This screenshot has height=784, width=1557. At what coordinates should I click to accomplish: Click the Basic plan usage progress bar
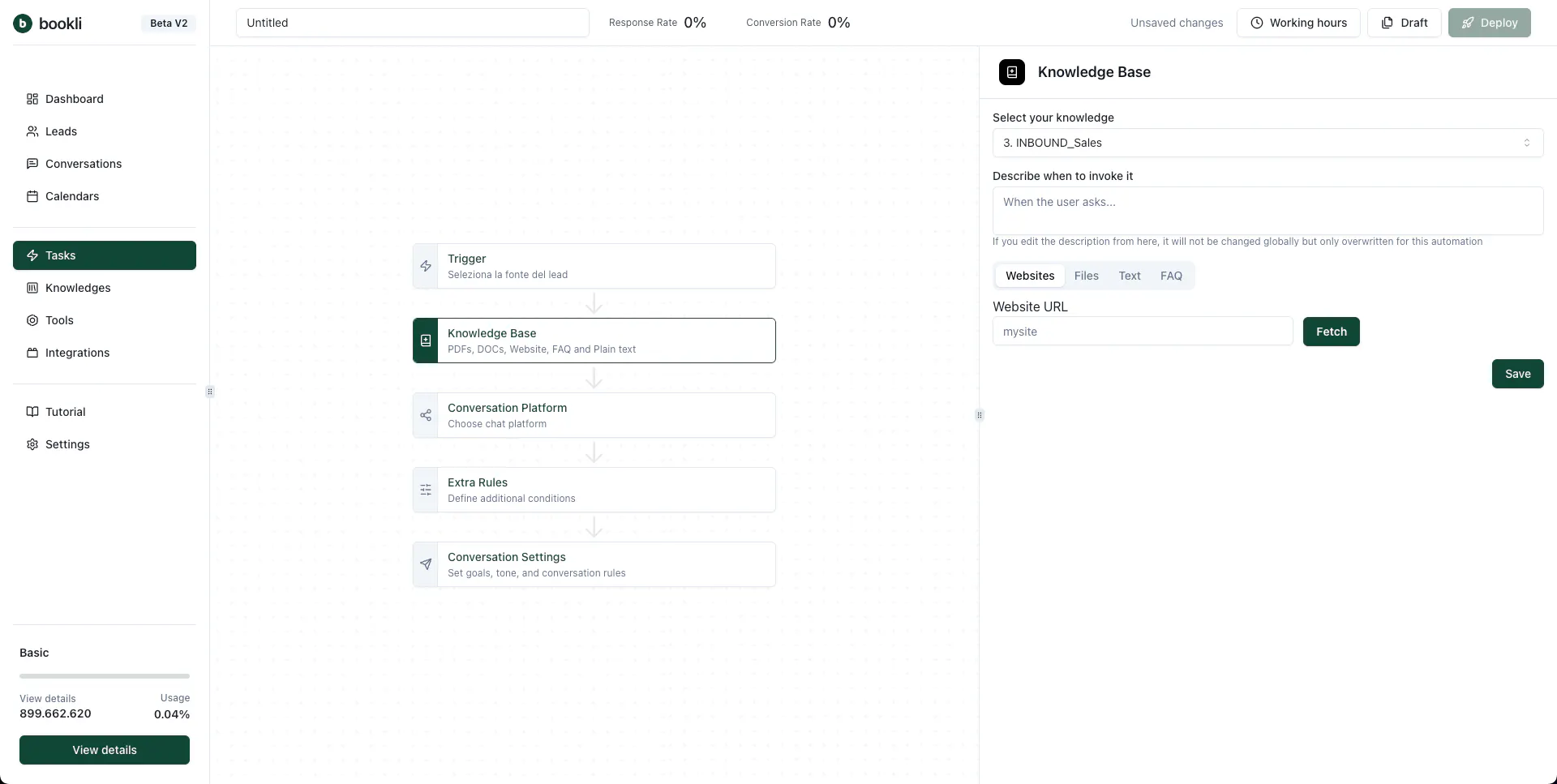[x=105, y=676]
